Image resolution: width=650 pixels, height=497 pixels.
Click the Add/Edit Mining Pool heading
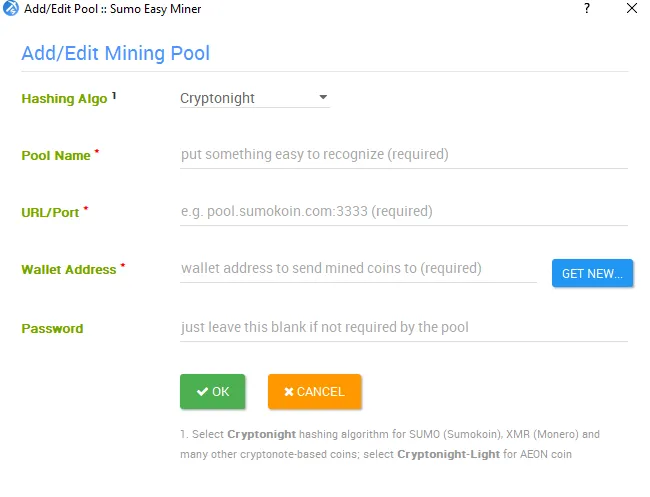pyautogui.click(x=116, y=53)
